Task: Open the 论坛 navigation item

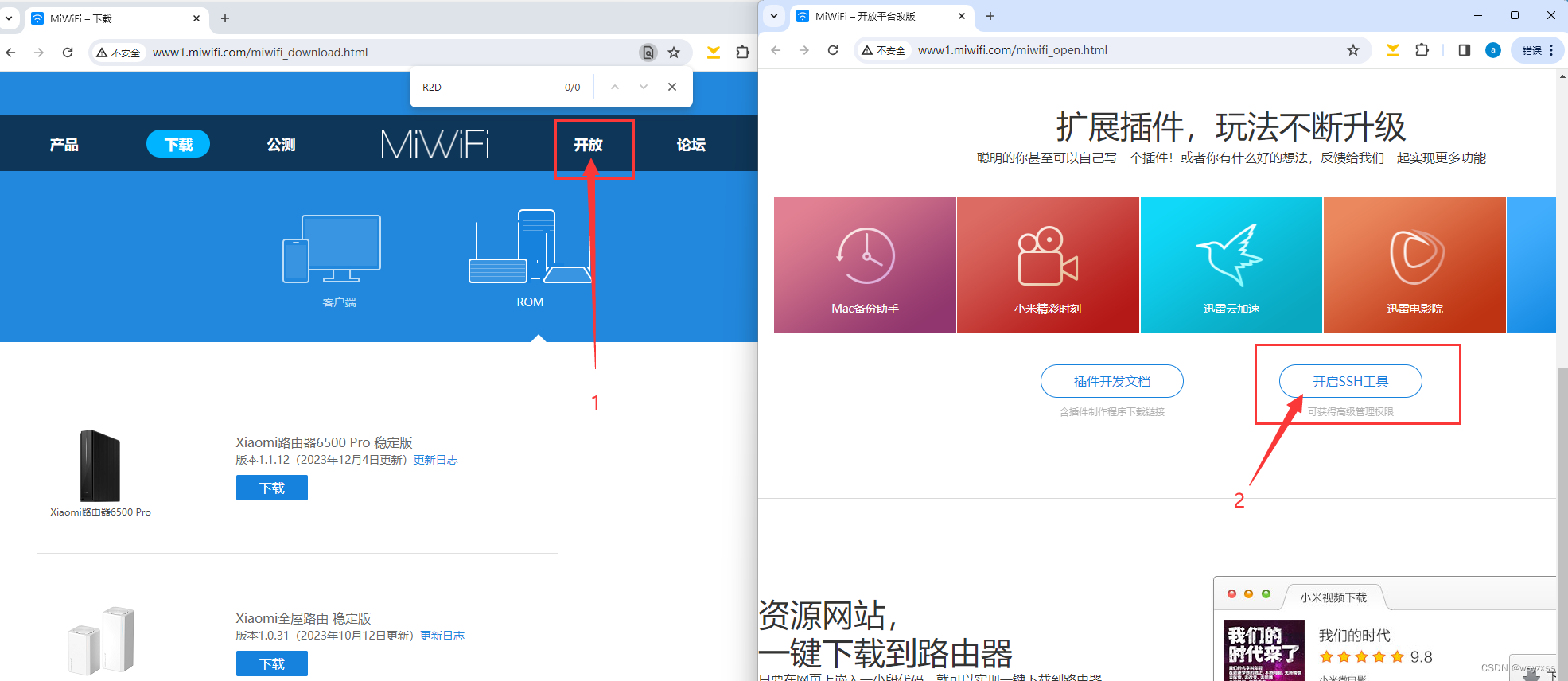Action: pos(691,145)
